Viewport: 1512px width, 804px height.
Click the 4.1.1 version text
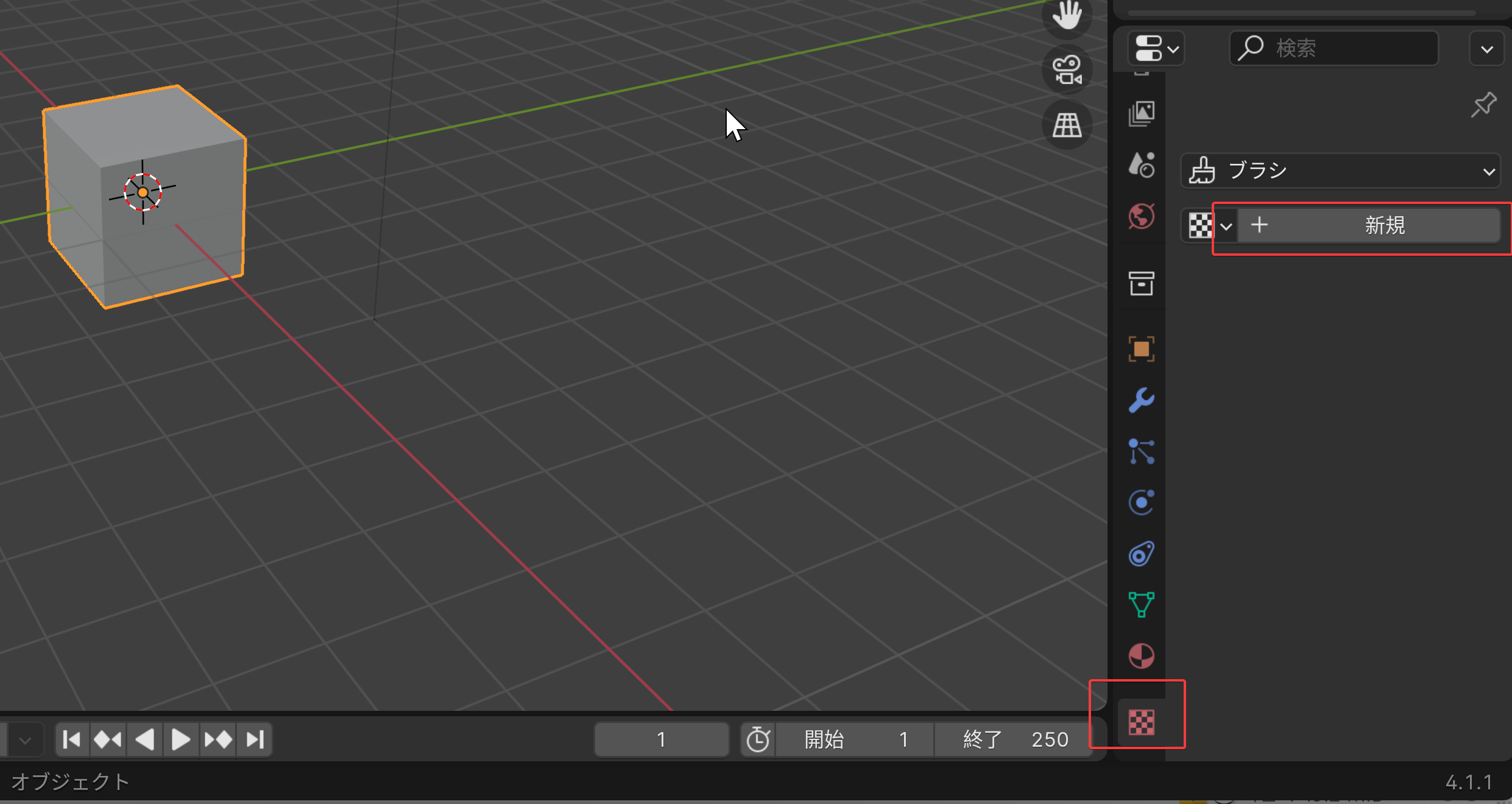(x=1469, y=782)
